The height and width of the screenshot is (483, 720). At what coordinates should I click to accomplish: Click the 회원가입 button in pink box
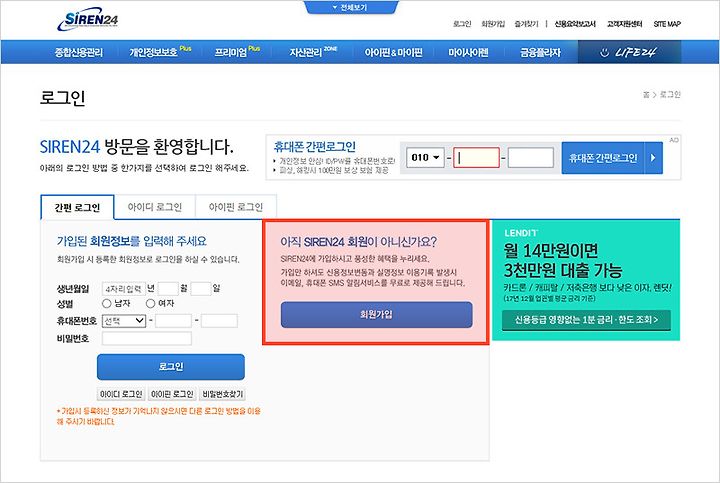coord(377,315)
